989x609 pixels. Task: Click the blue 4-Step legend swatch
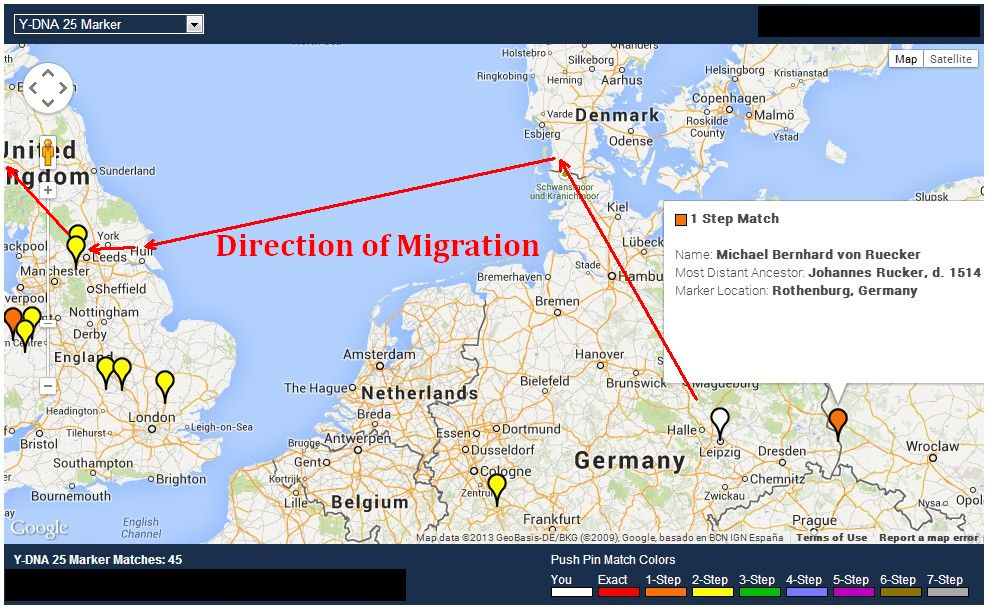click(x=807, y=592)
